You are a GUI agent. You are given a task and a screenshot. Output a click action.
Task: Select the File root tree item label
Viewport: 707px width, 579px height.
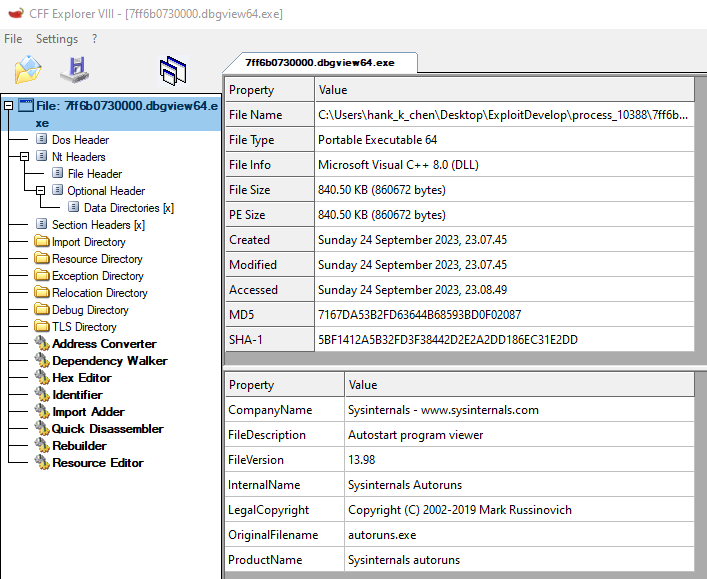(x=127, y=114)
